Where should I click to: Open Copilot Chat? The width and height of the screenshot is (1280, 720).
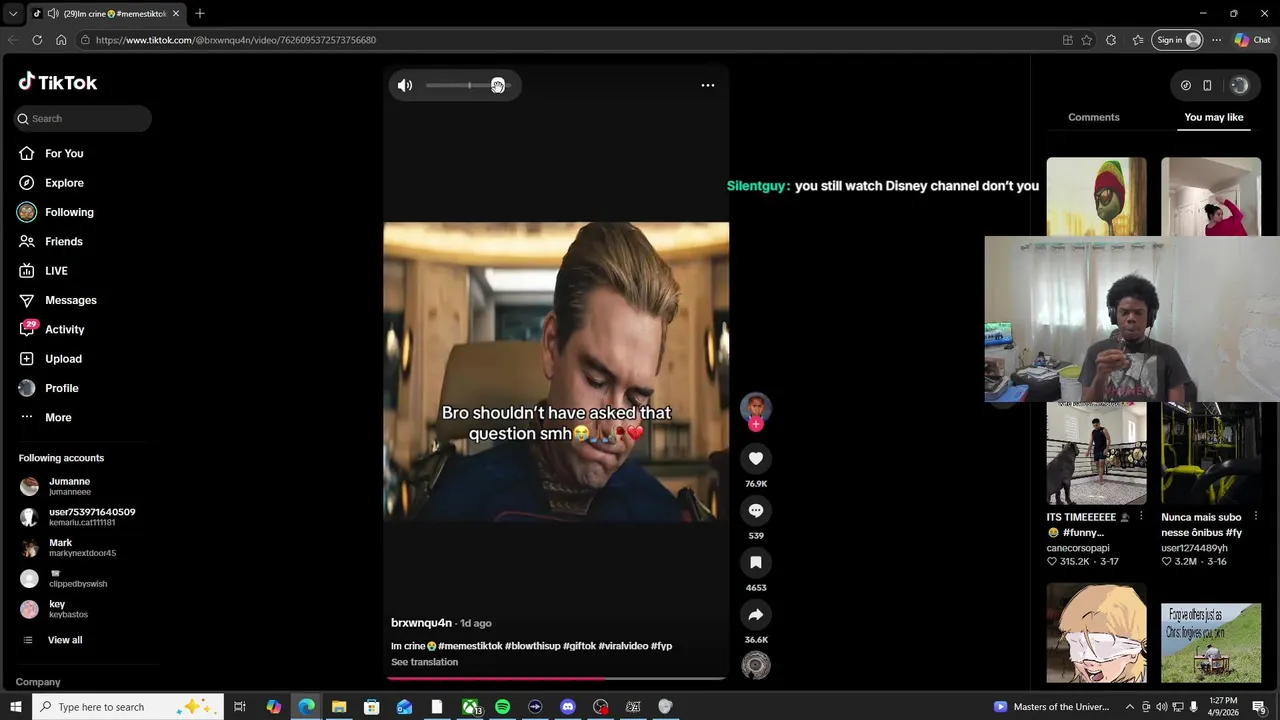click(x=1252, y=40)
